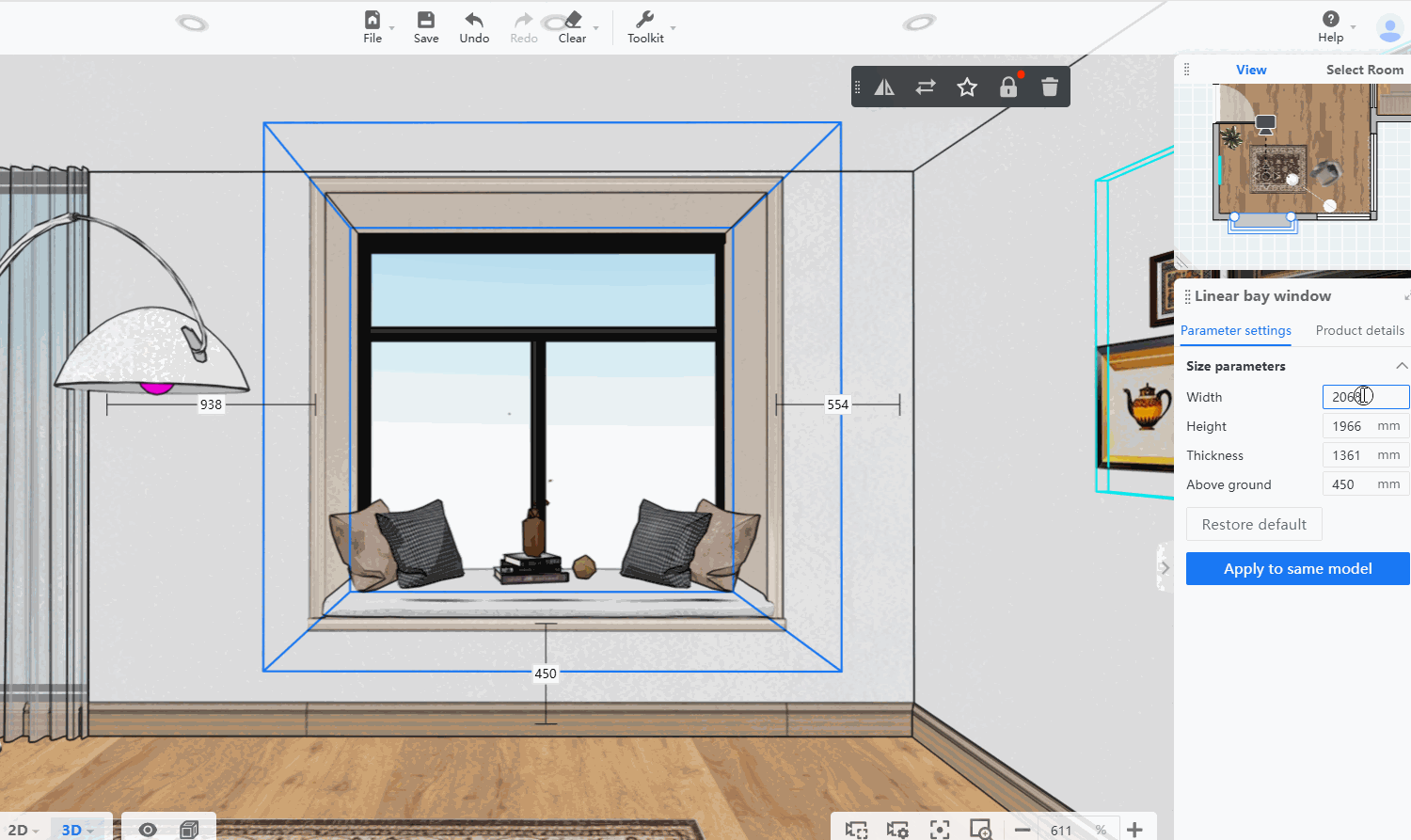The image size is (1411, 840).
Task: Add window to favorites with star icon
Action: pos(967,87)
